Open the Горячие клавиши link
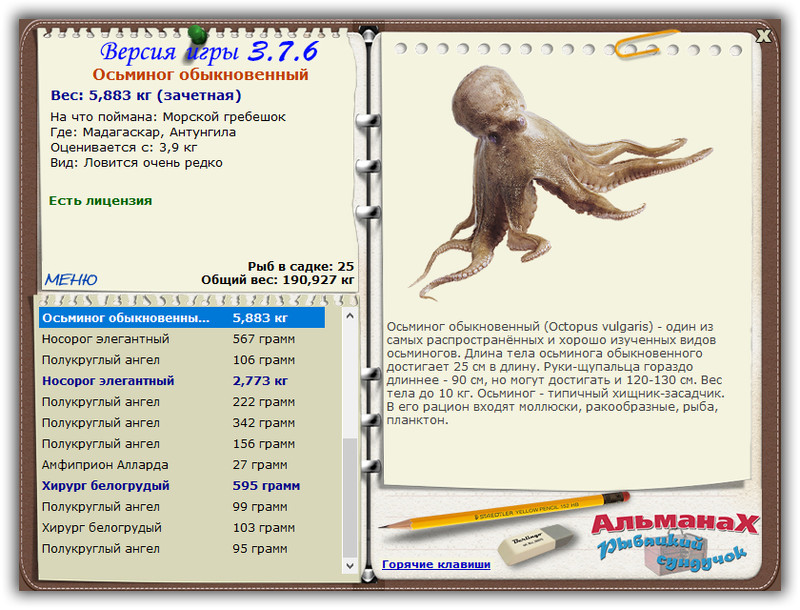Viewport: 800px width, 610px height. pos(436,564)
